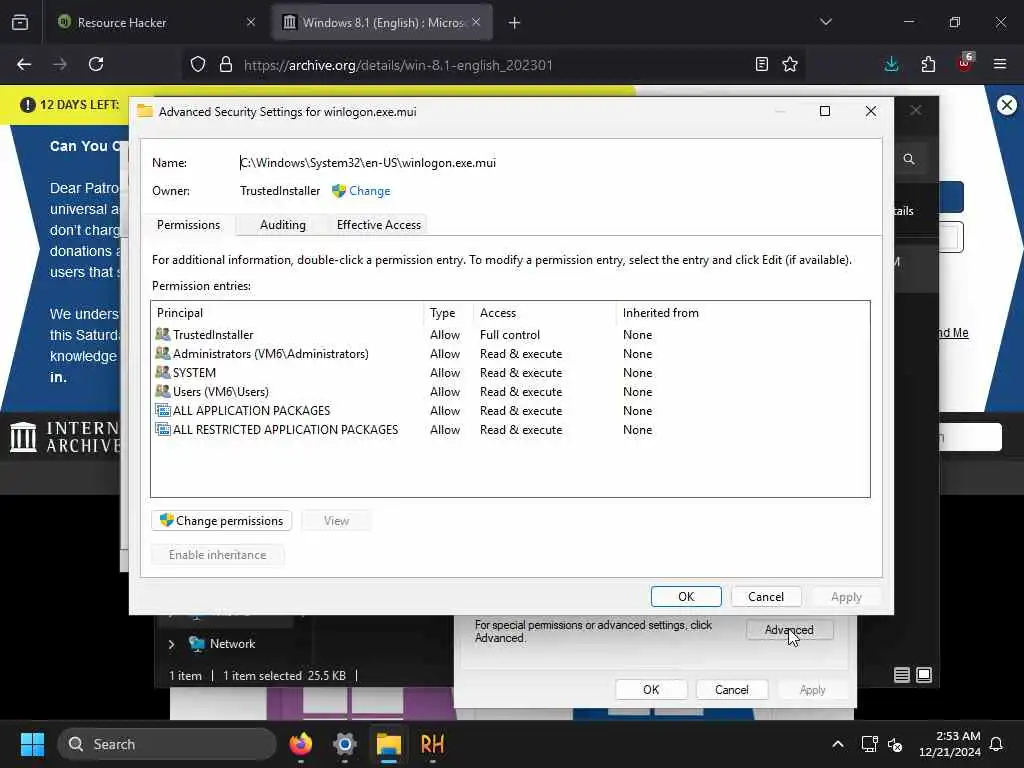Image resolution: width=1024 pixels, height=768 pixels.
Task: Click the Firefox back arrow
Action: point(24,64)
